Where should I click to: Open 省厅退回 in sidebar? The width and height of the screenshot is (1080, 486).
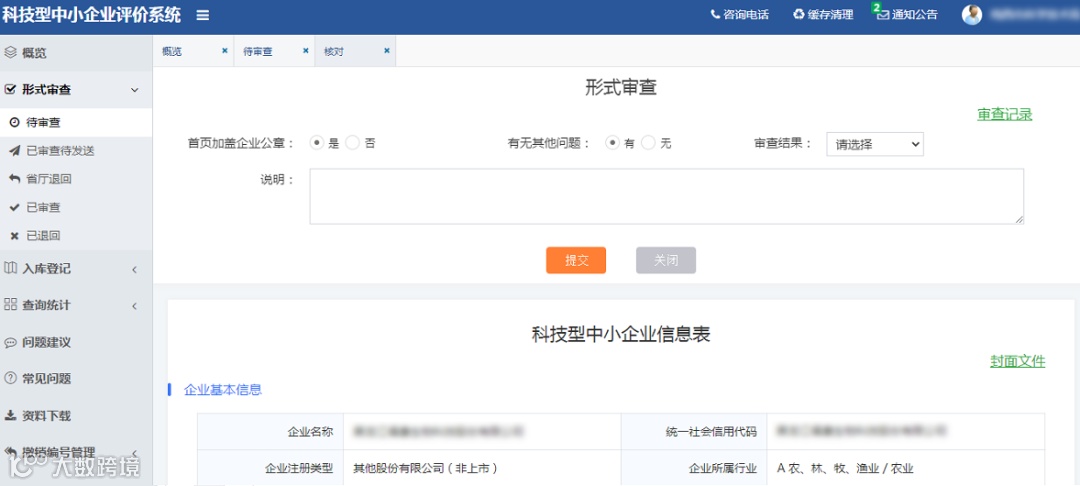[x=76, y=179]
